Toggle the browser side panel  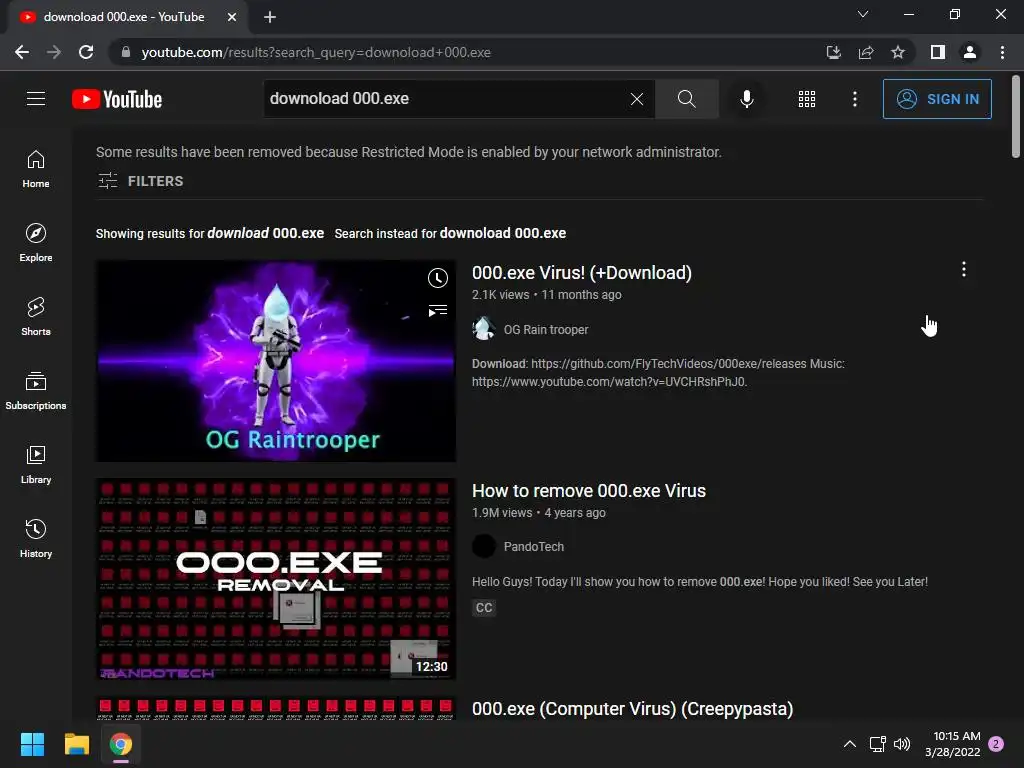(938, 52)
